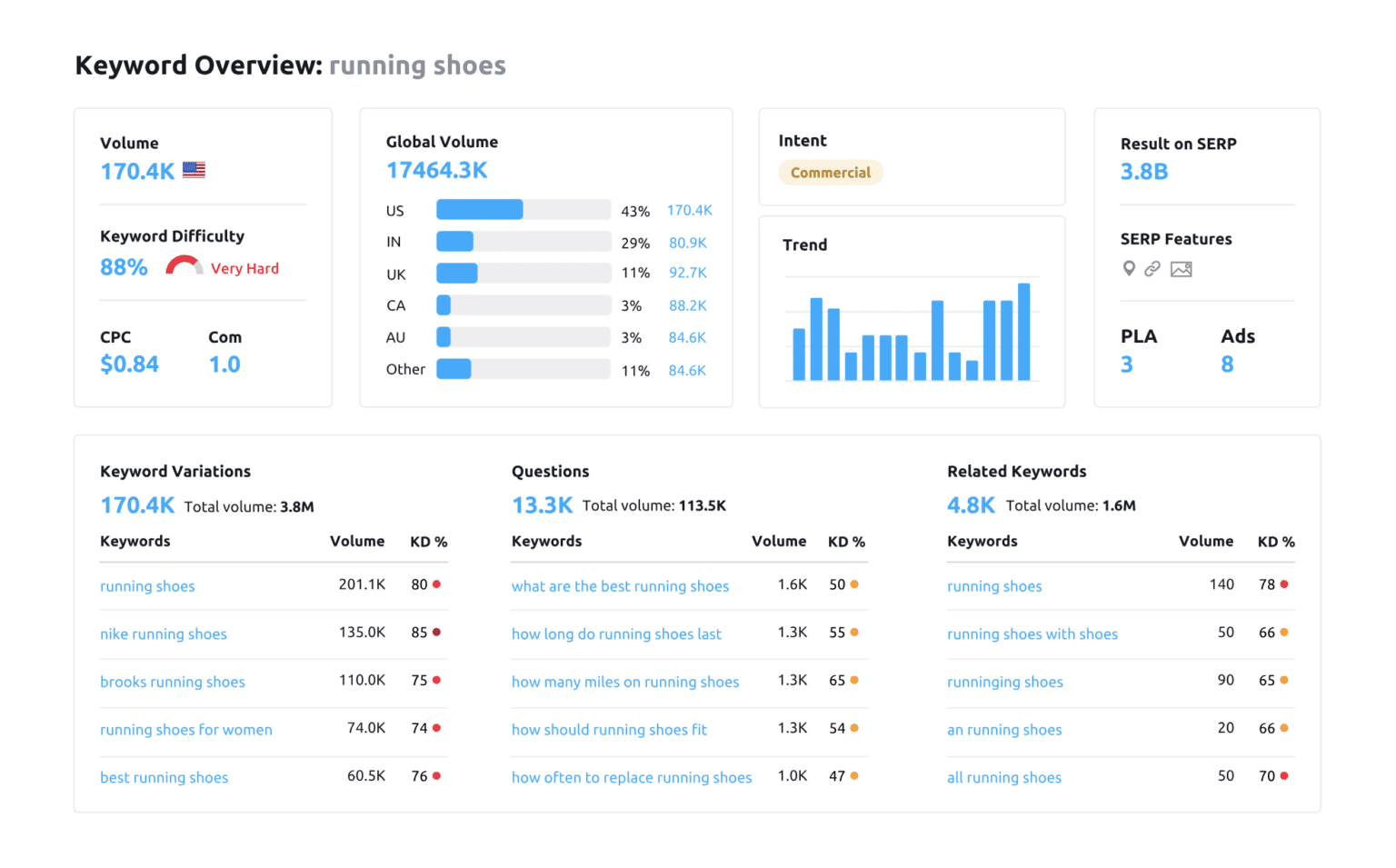
Task: Click the red dot beside all running shoes
Action: 1284,775
